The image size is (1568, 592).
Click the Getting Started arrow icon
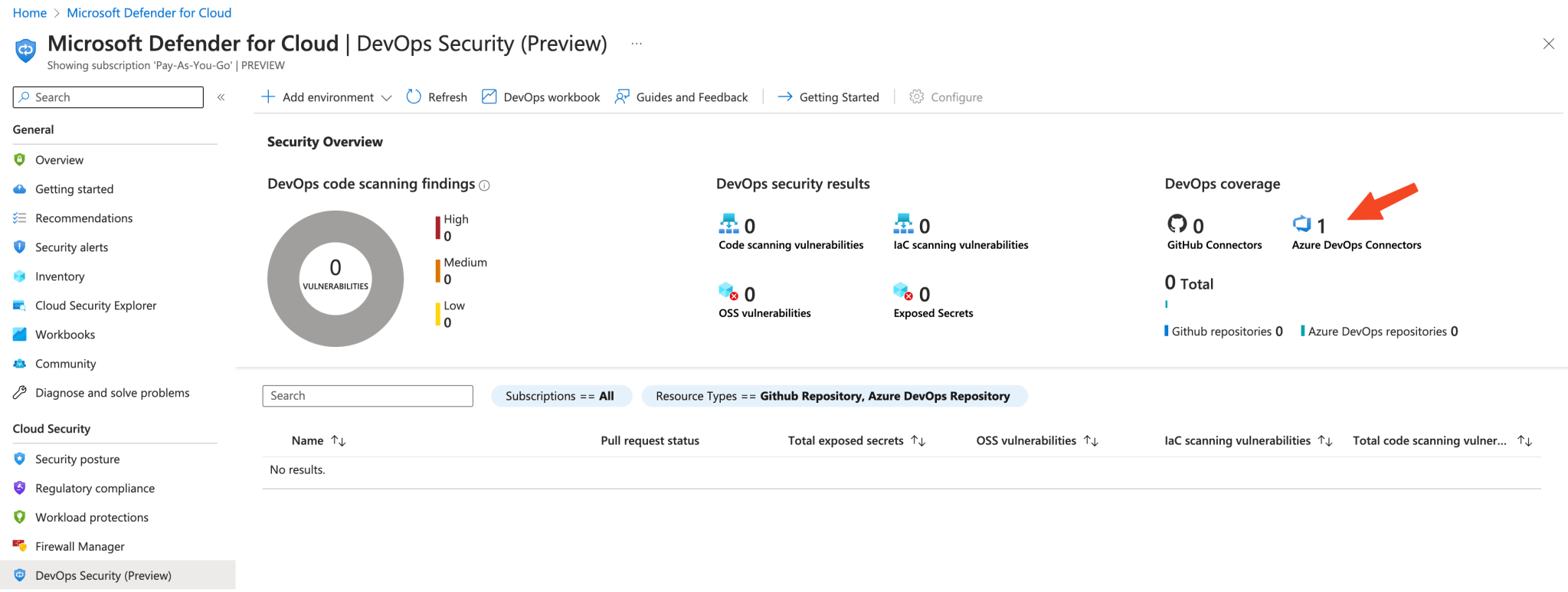point(784,96)
